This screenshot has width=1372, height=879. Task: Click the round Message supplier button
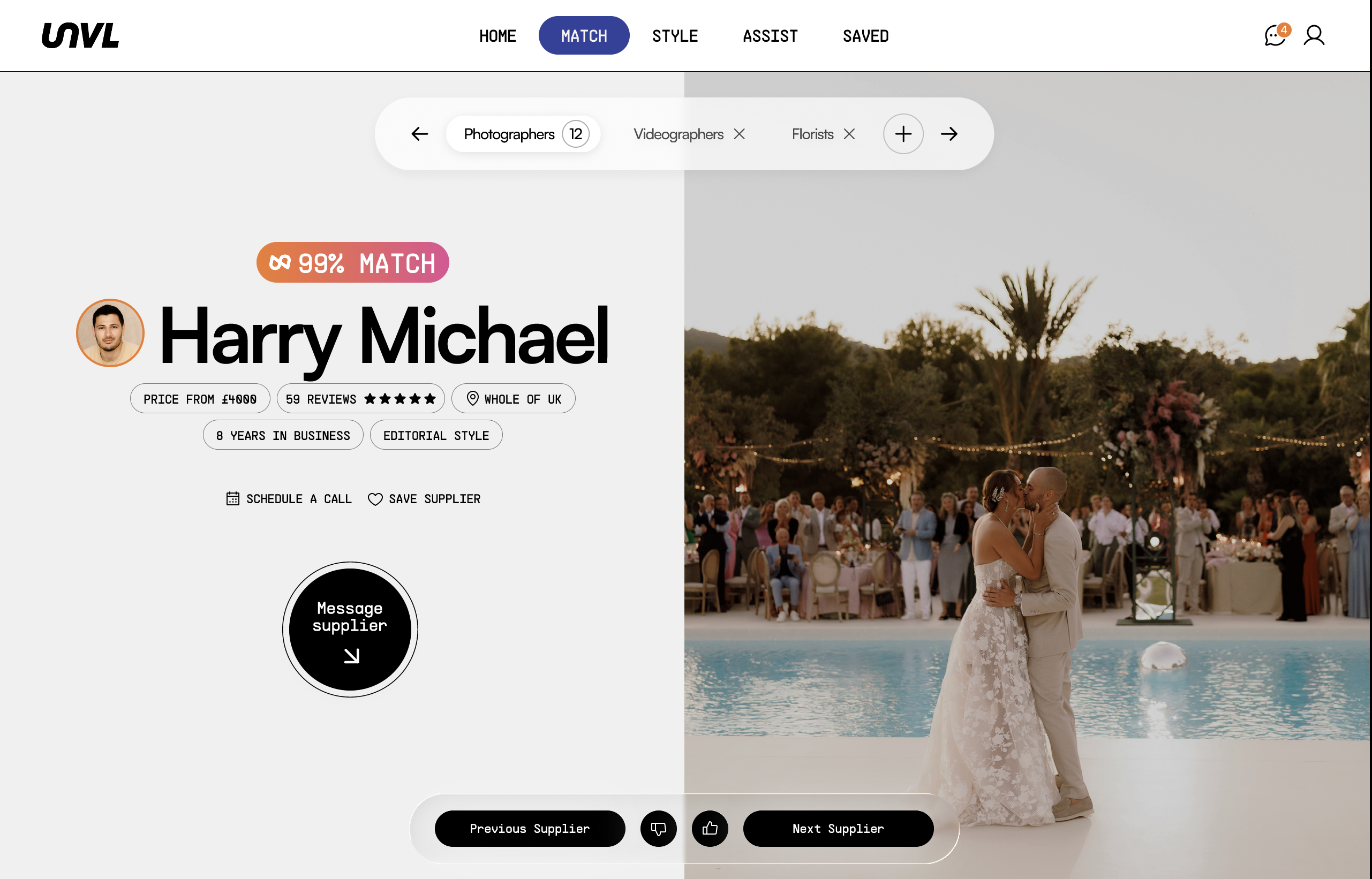tap(350, 629)
